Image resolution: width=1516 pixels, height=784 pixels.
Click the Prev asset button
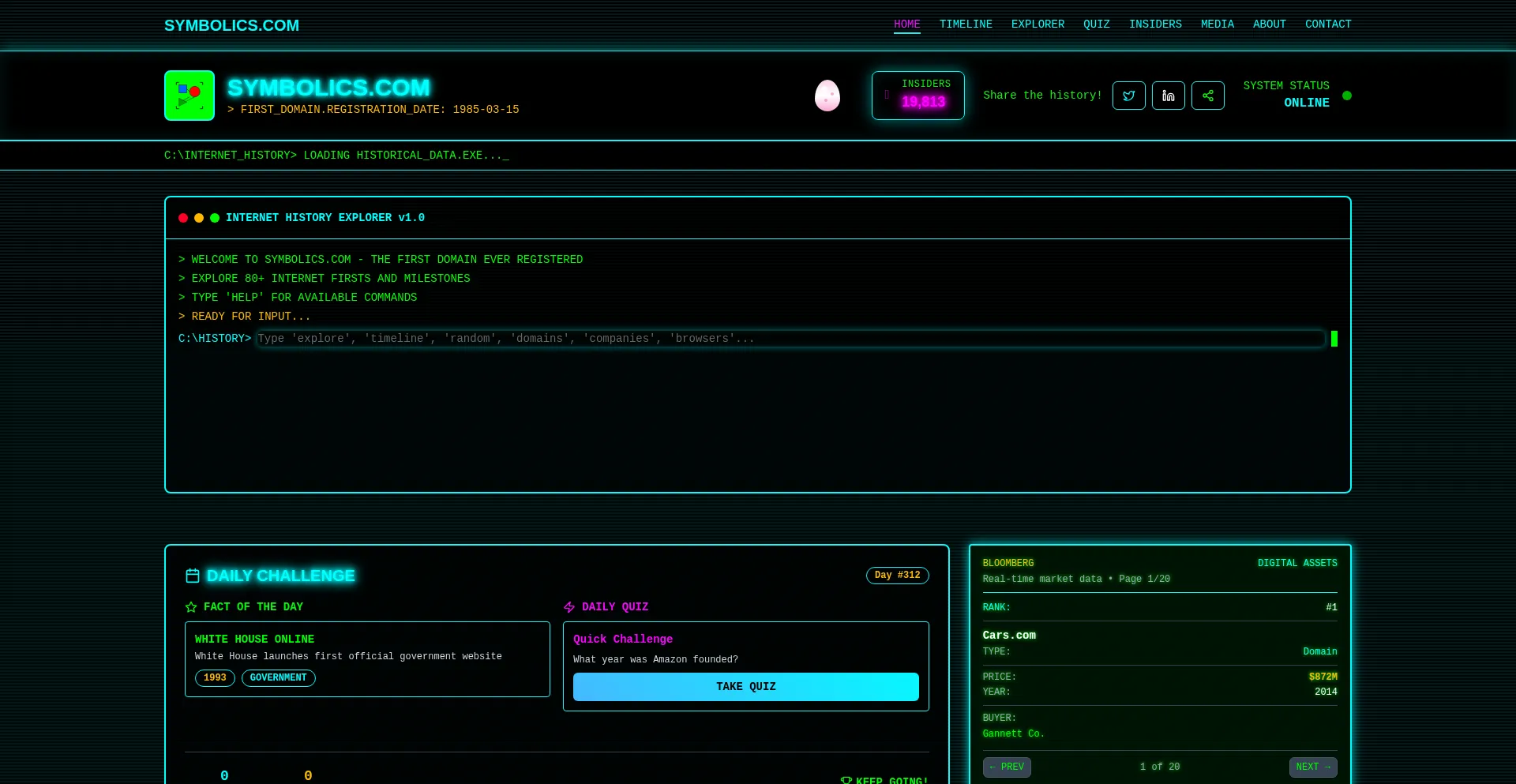point(1007,767)
